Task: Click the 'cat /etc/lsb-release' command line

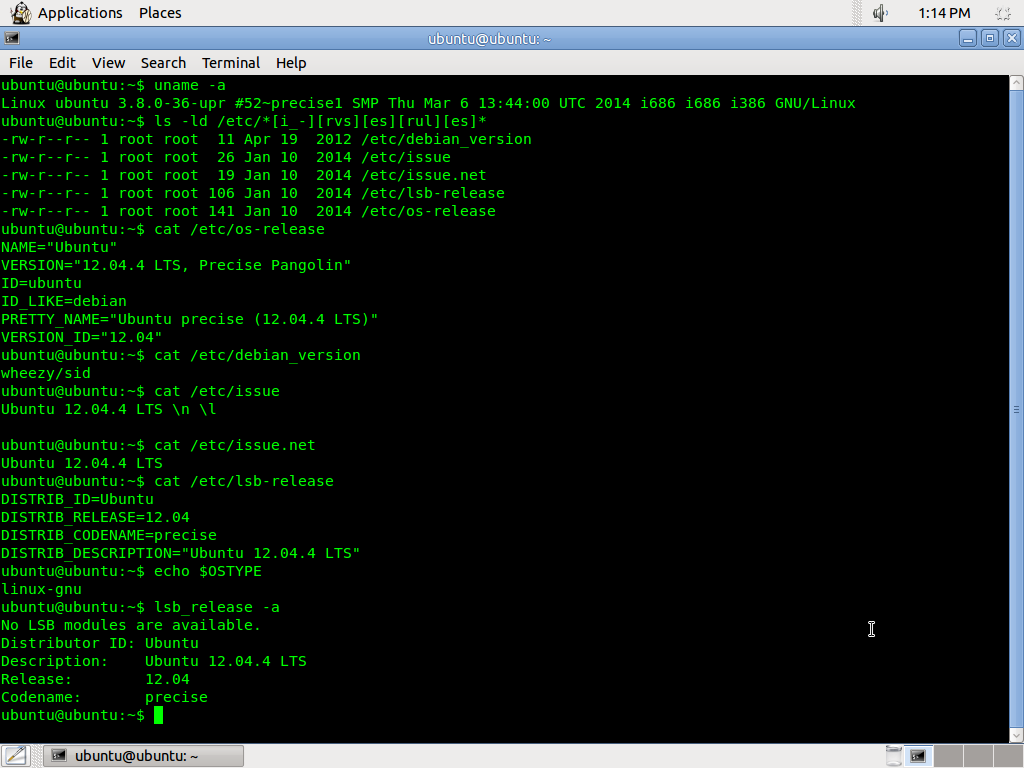Action: [x=167, y=481]
